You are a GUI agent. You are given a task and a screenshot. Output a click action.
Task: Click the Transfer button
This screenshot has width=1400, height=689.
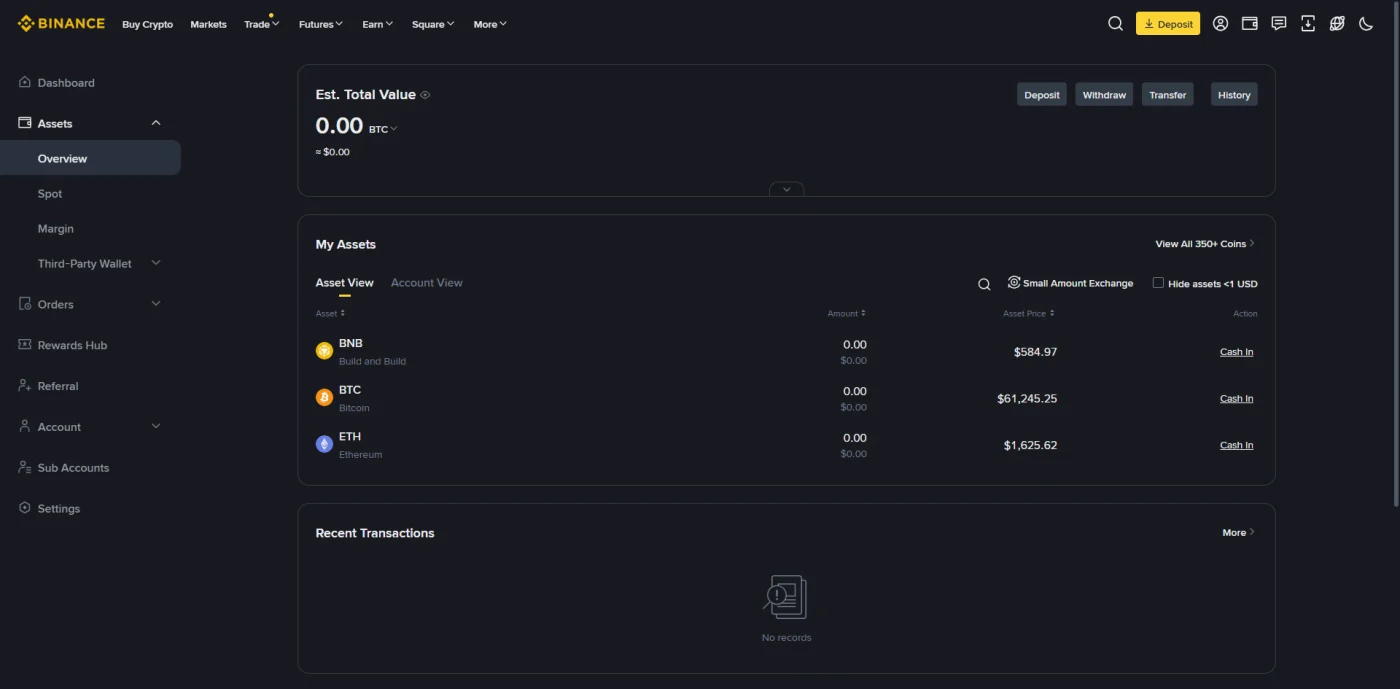click(1167, 95)
